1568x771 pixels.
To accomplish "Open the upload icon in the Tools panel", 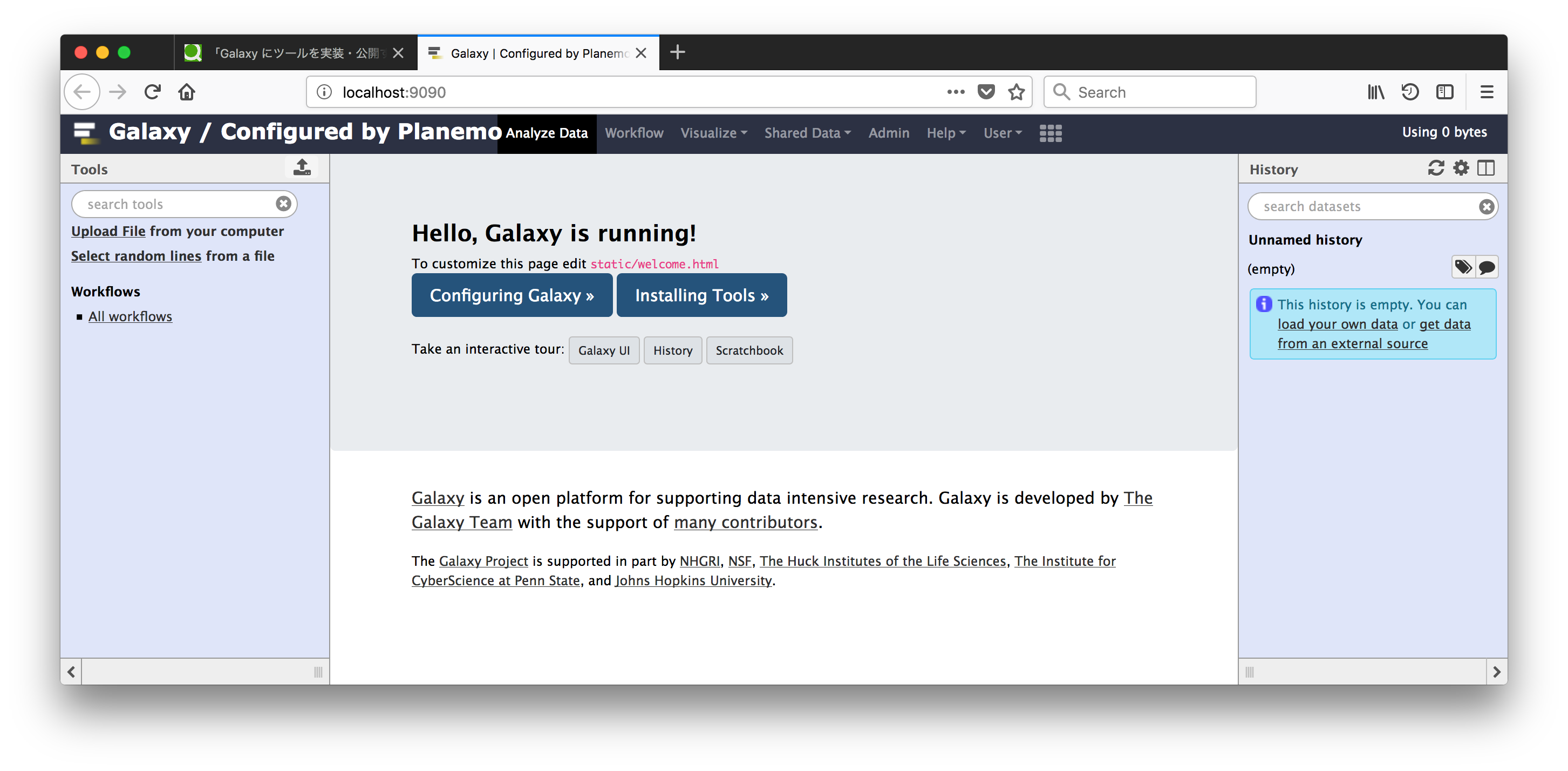I will pos(302,167).
